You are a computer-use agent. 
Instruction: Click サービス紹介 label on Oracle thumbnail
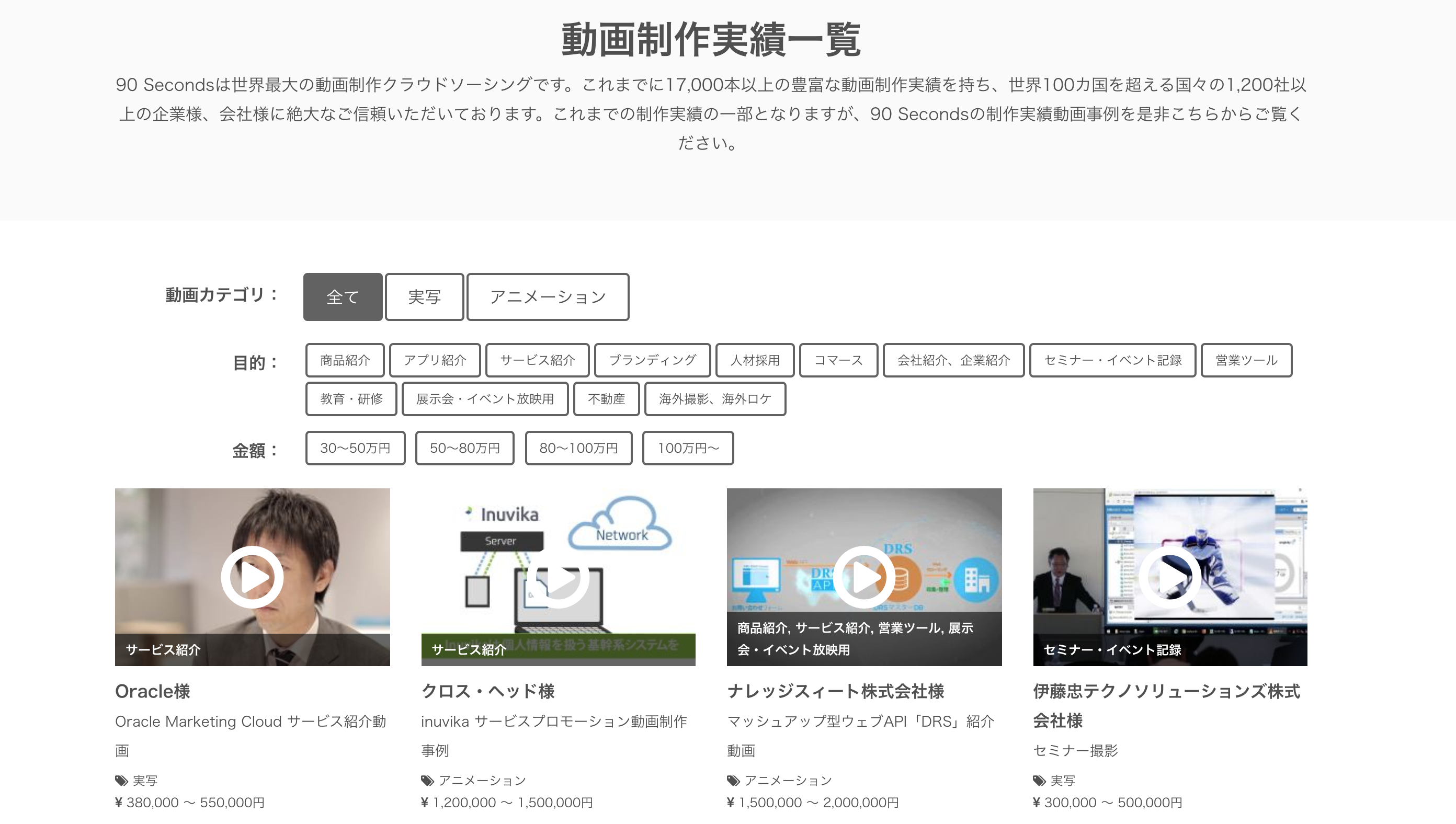point(163,650)
